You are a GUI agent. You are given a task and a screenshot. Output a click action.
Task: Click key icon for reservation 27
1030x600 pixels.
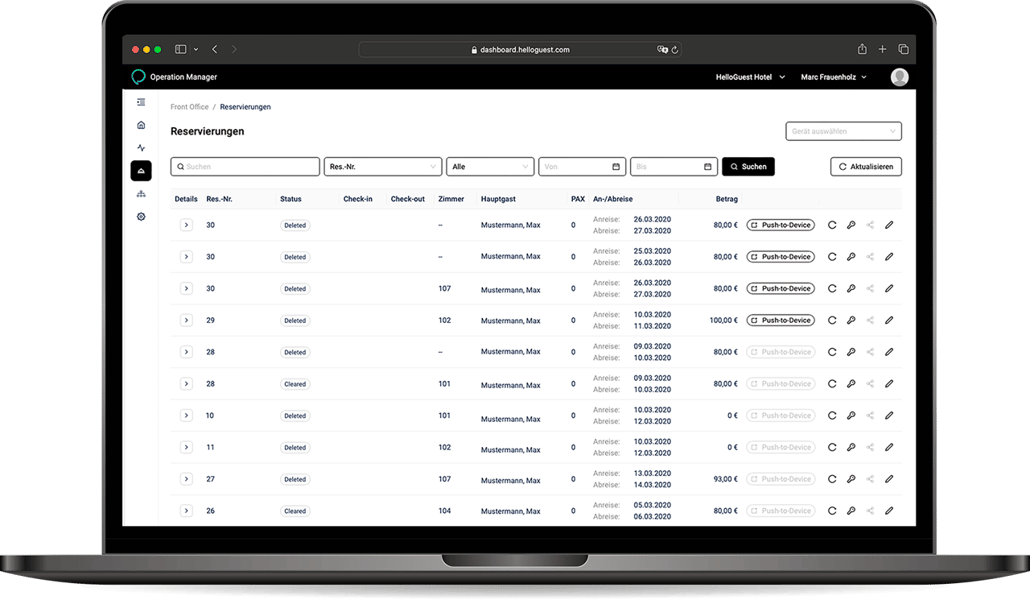tap(851, 479)
